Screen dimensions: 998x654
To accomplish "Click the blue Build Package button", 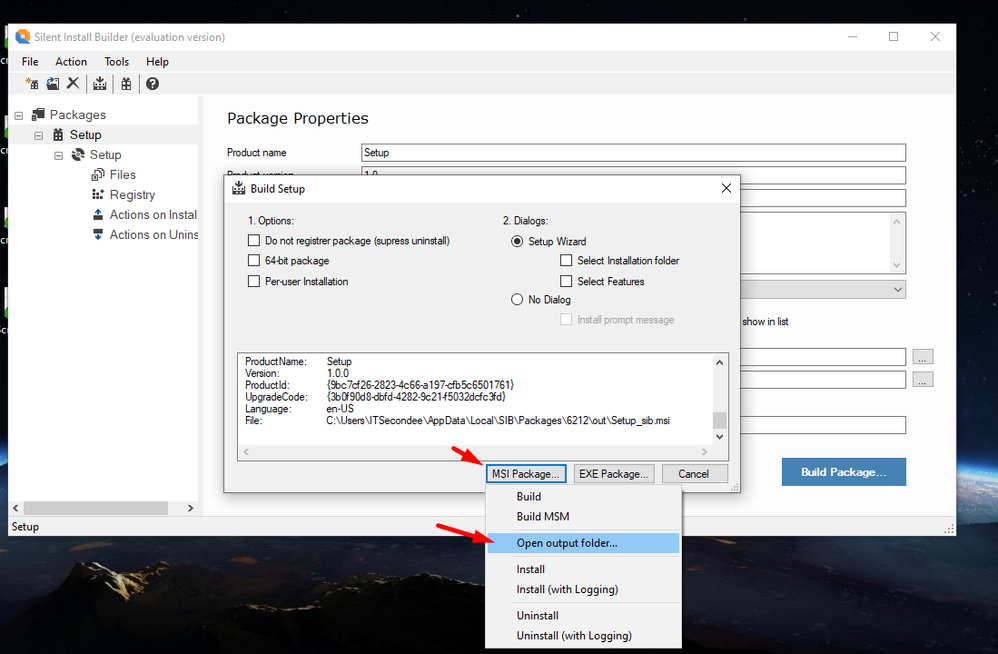I will pos(843,472).
